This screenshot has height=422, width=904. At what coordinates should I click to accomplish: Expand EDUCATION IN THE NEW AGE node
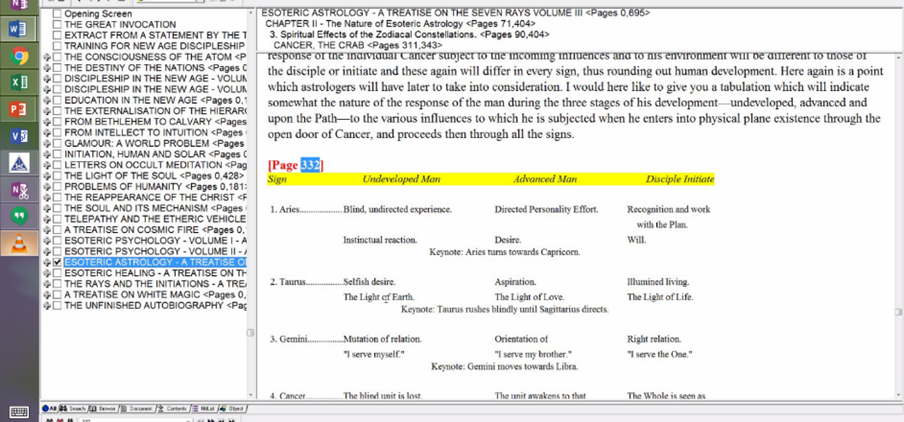click(x=47, y=100)
